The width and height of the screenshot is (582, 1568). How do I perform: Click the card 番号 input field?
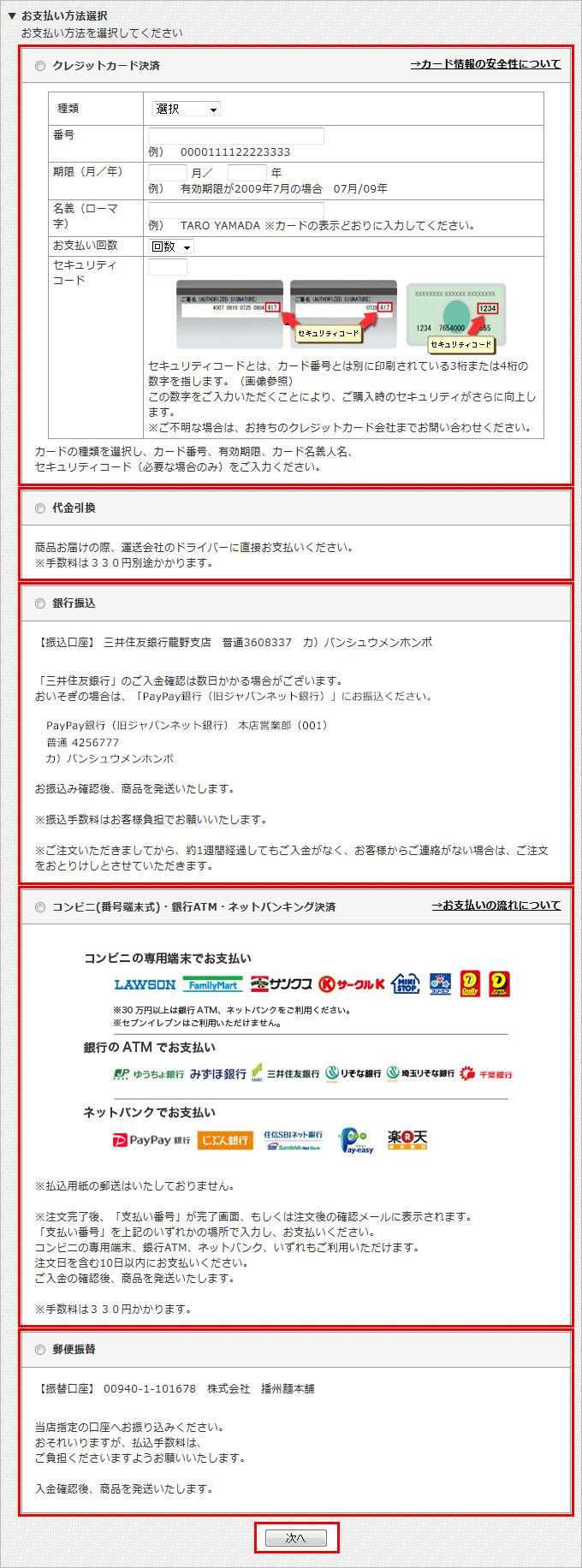click(x=236, y=135)
